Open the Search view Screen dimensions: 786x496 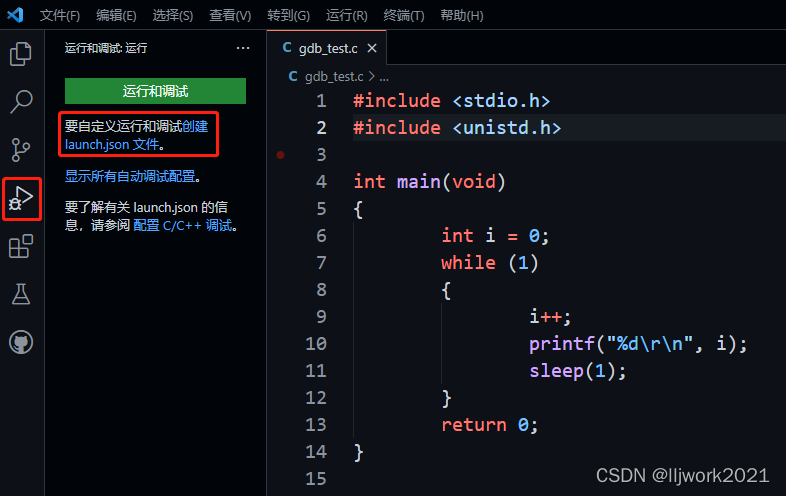[21, 102]
